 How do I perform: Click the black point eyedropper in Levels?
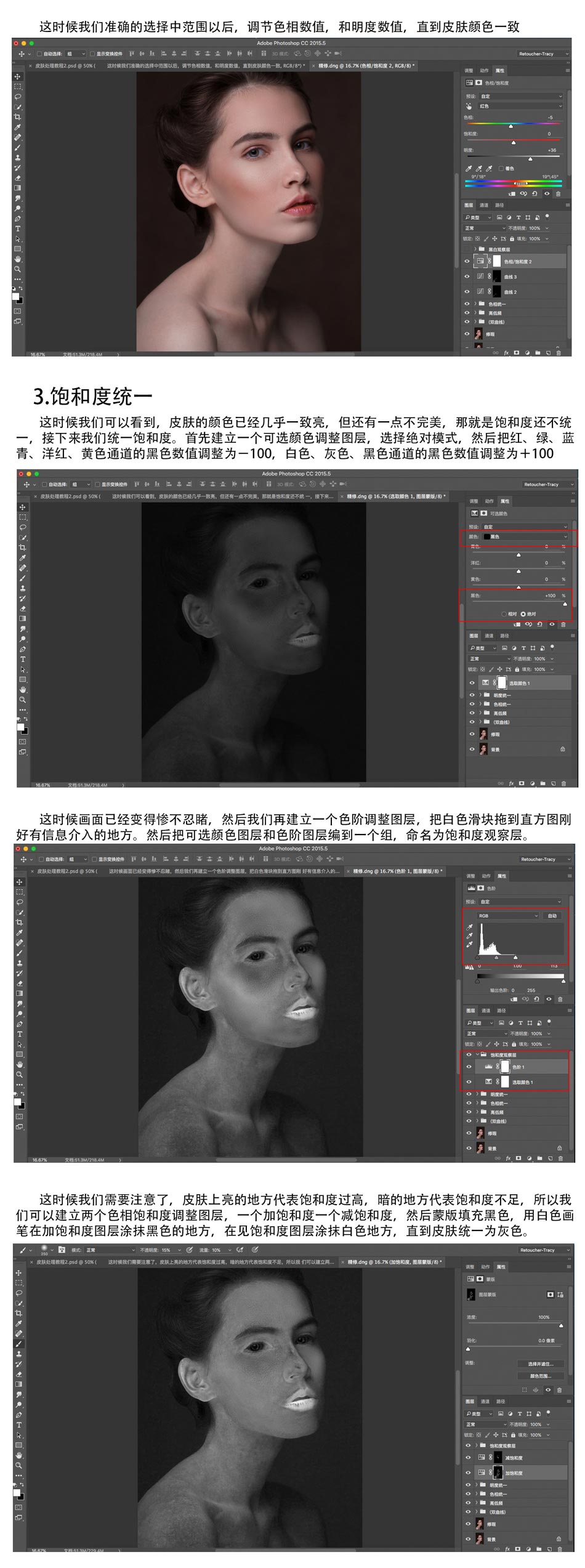coord(470,926)
